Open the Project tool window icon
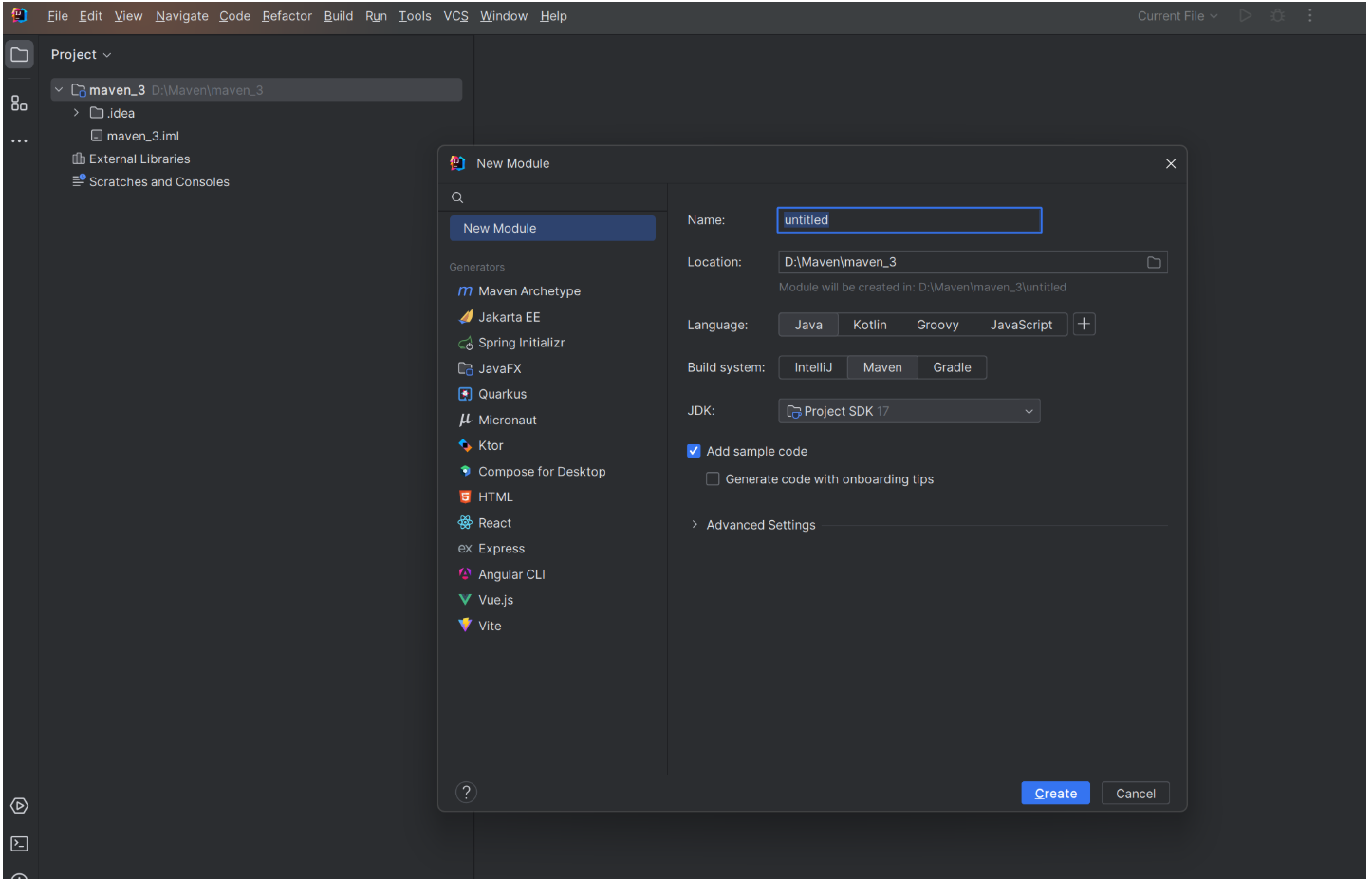 pyautogui.click(x=19, y=54)
